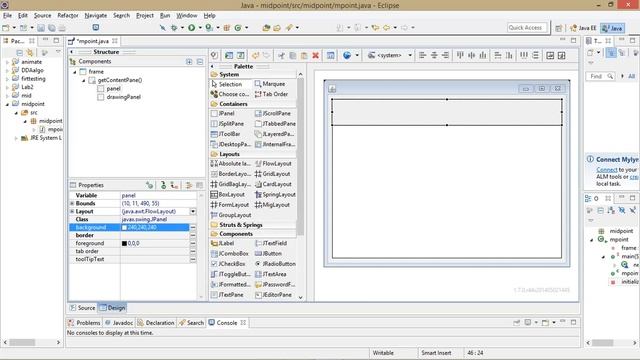The image size is (640, 360).
Task: Switch to the Problems tab
Action: pos(84,323)
